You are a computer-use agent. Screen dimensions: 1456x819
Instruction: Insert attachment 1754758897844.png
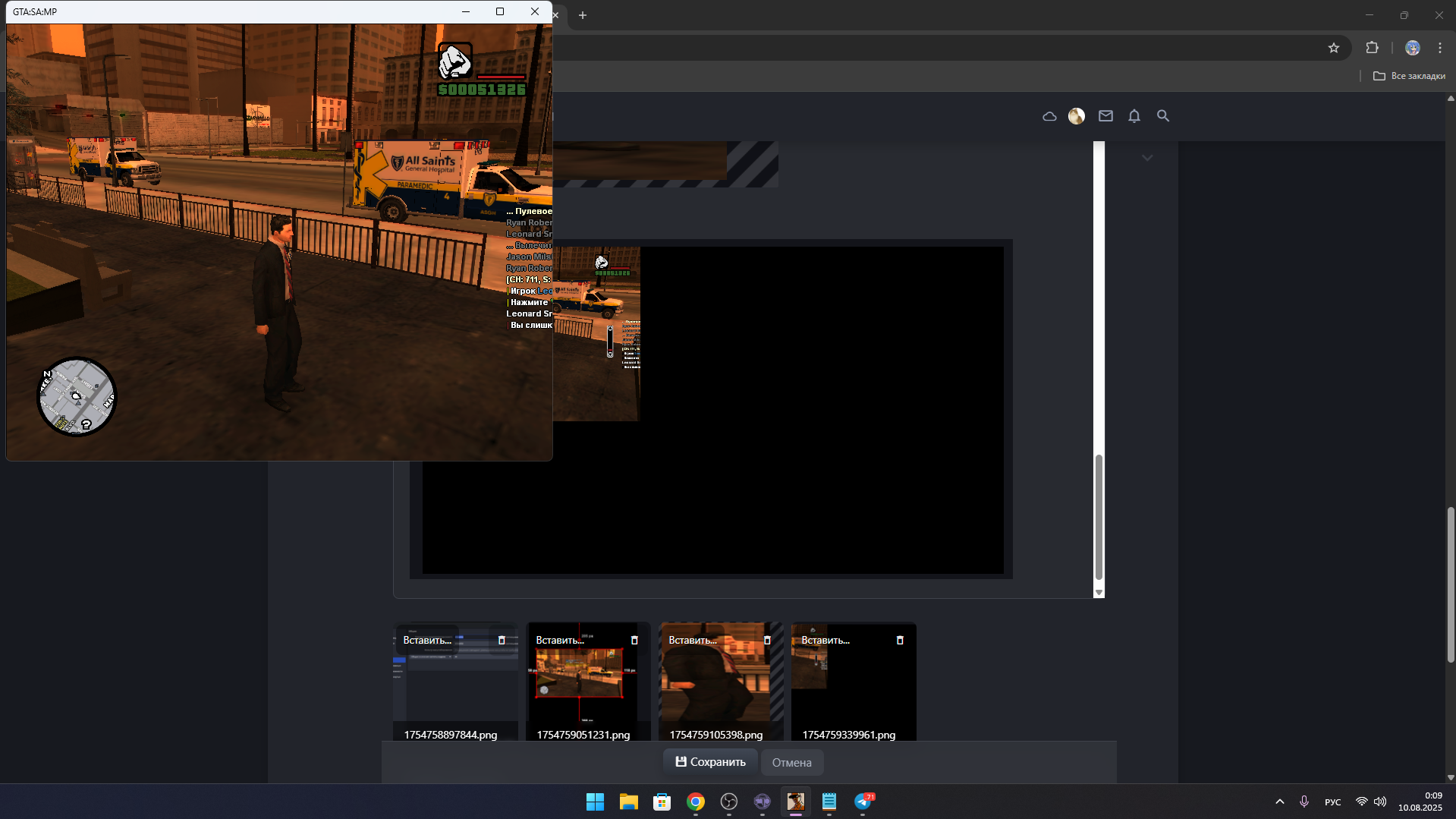pyautogui.click(x=427, y=641)
